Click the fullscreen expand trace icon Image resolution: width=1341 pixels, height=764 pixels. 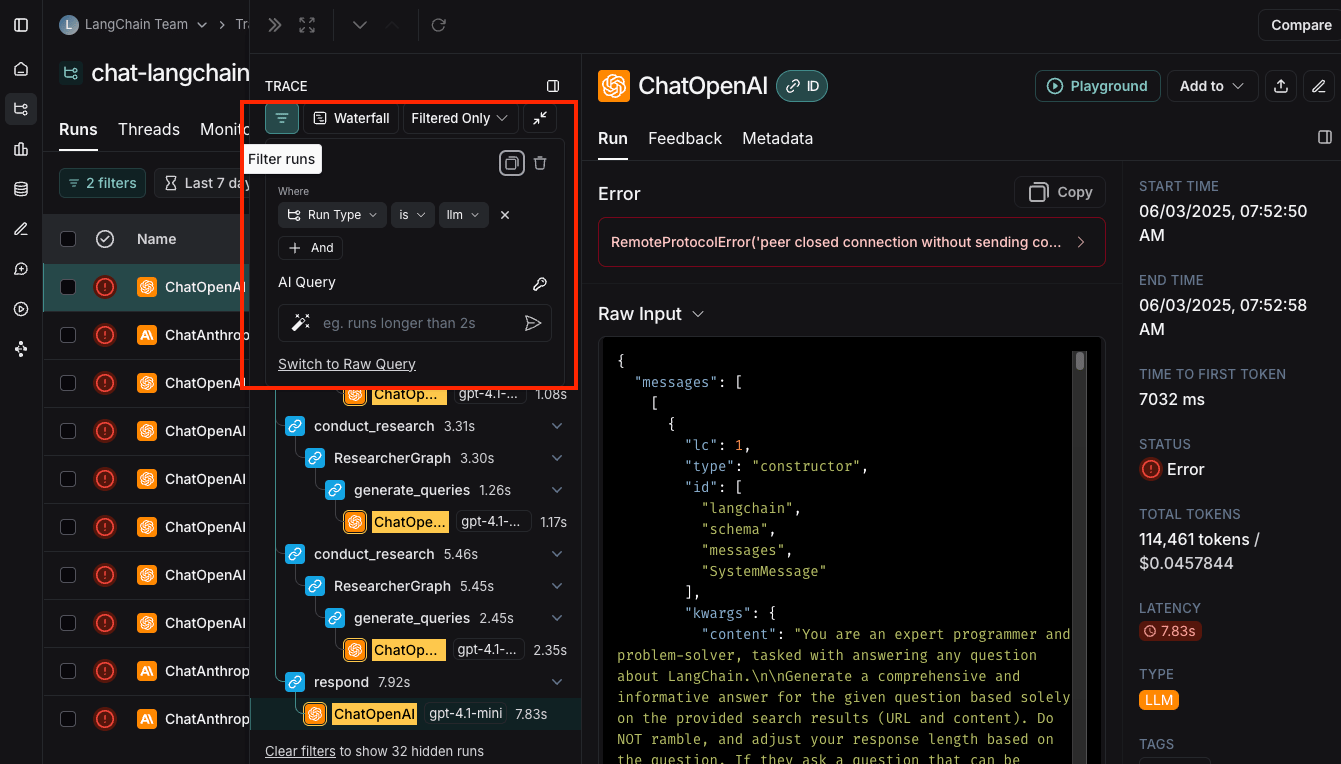pyautogui.click(x=307, y=25)
